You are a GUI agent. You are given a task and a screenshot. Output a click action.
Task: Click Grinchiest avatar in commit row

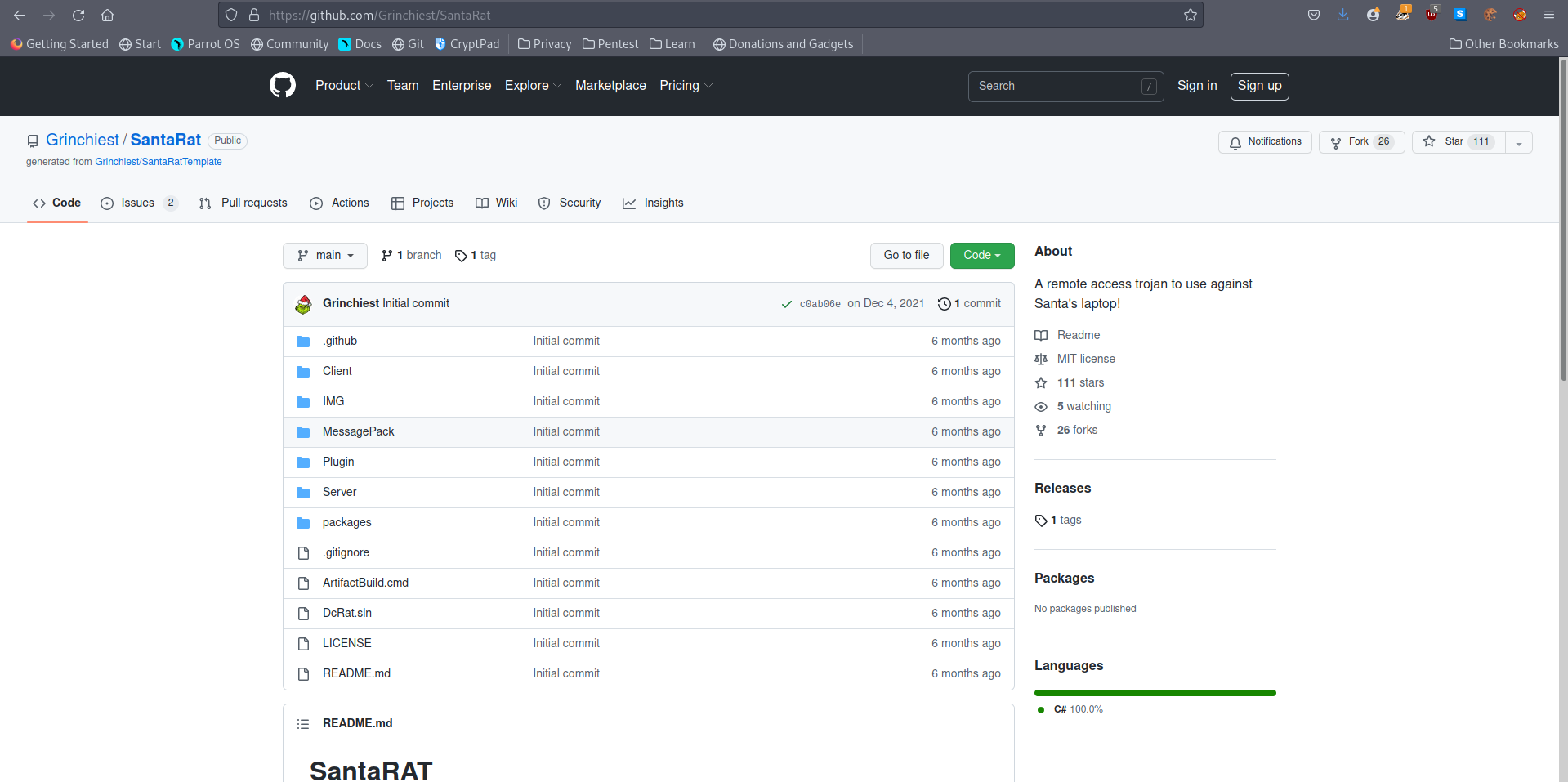(x=303, y=304)
